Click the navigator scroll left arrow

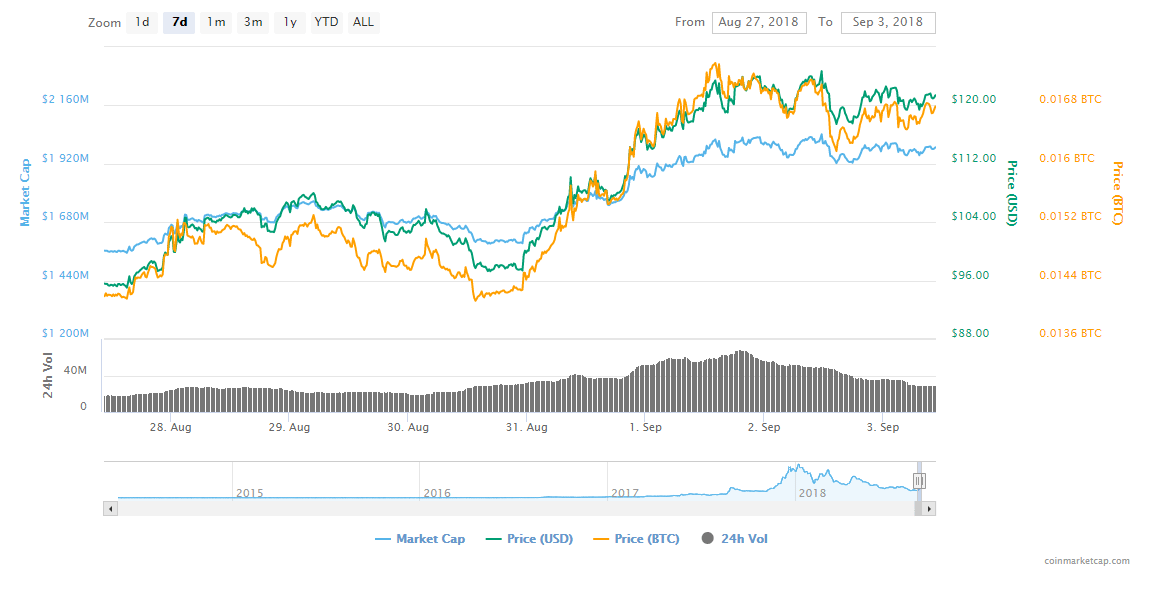110,509
